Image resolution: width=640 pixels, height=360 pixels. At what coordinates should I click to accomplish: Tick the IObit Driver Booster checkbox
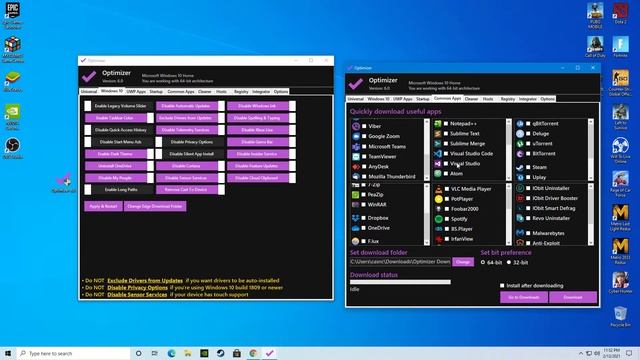tap(528, 198)
